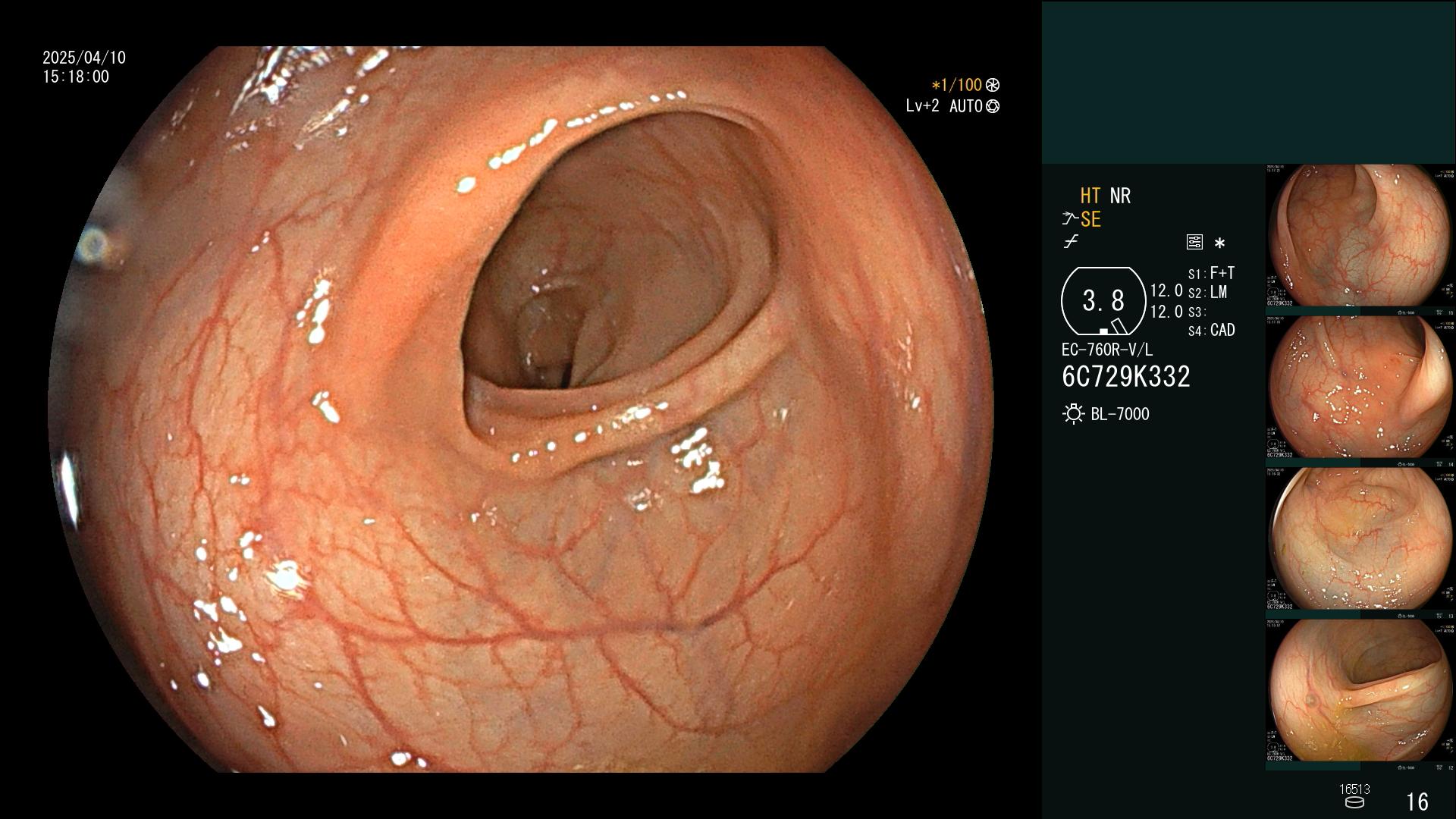Click the orange HT indicator
The height and width of the screenshot is (819, 1456).
tap(1090, 196)
